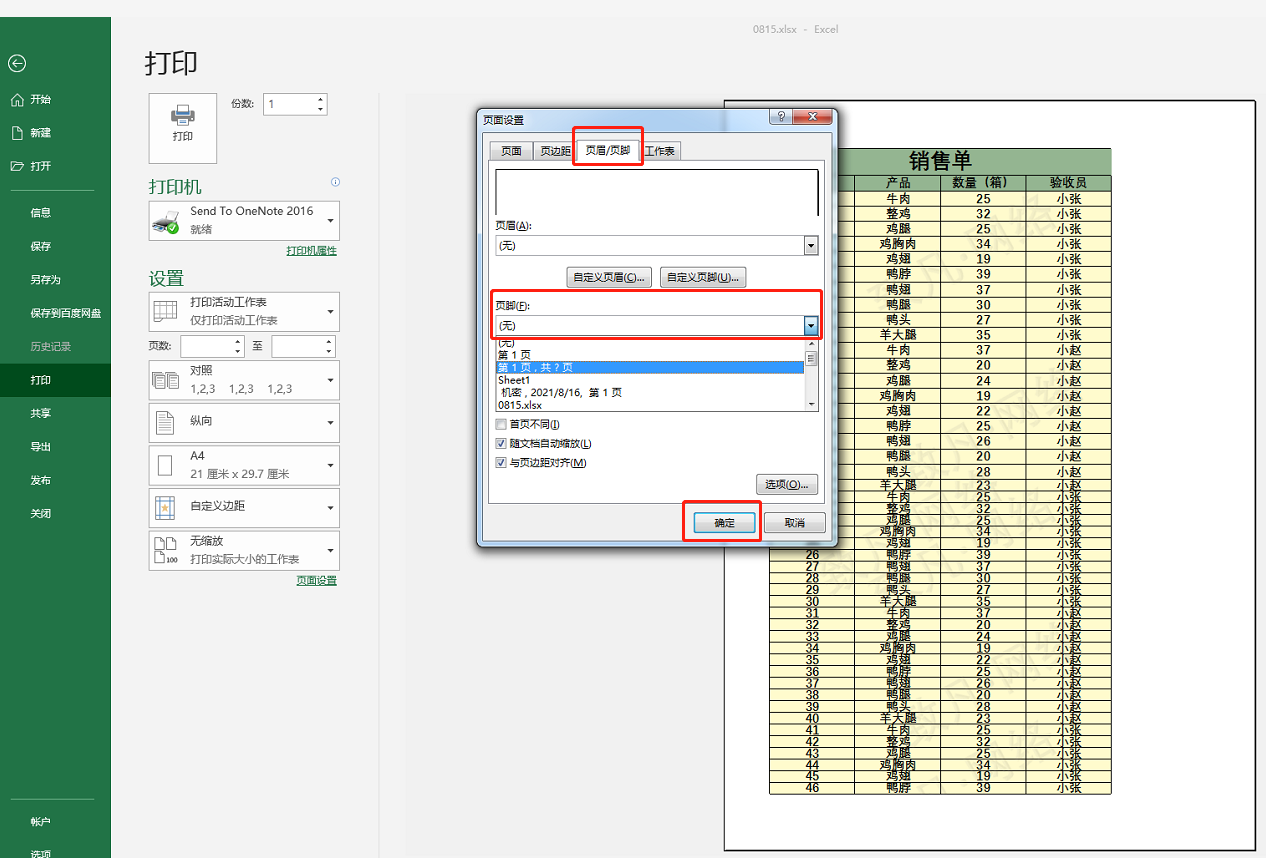Screen dimensions: 1266x858
Task: Open 打印机属性 link
Action: pos(312,251)
